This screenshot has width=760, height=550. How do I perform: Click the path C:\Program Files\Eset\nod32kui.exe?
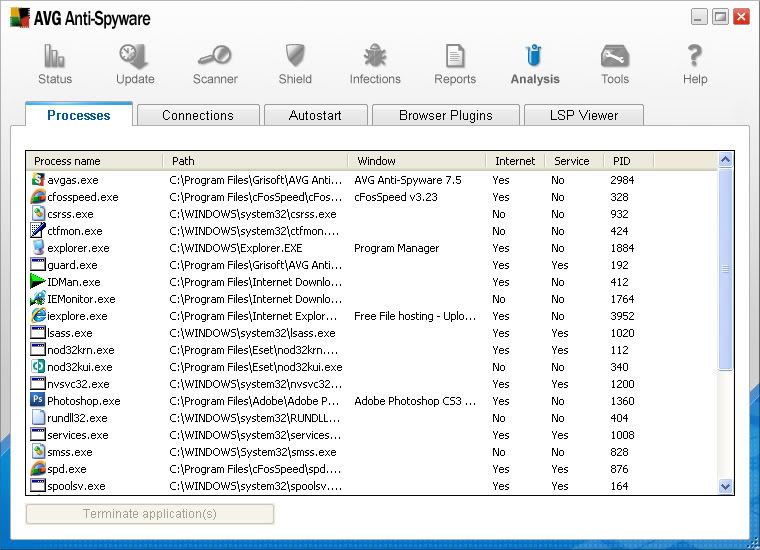pos(256,367)
